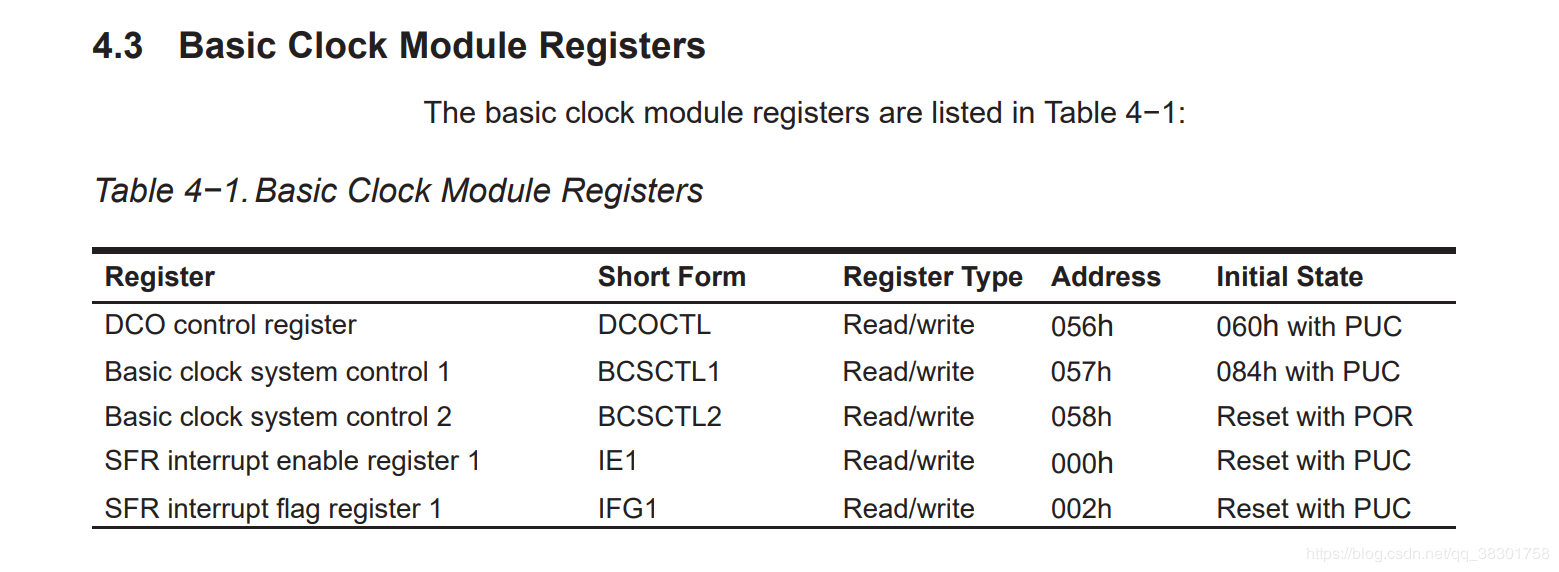Click the Reset with POR cell
Screen dimensions: 1559x572
pyautogui.click(x=1314, y=417)
